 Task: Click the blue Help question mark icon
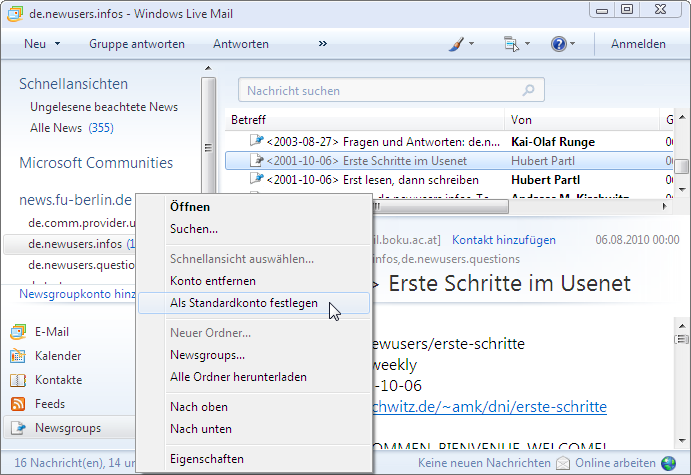559,44
